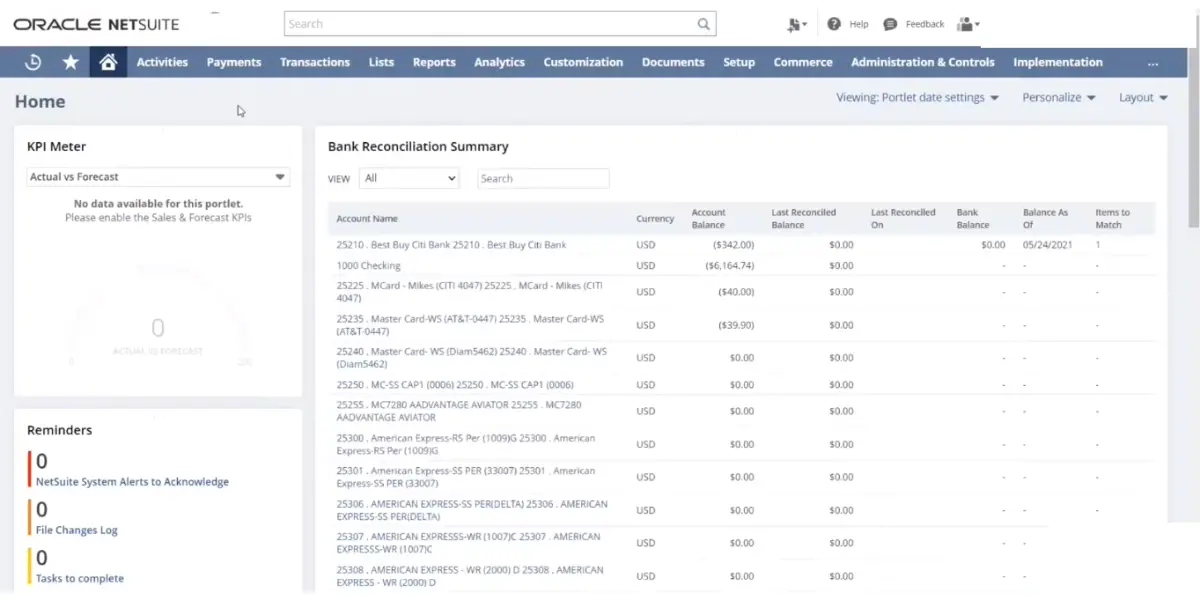Open the Commerce menu
Screen dimensions: 1200x600
pyautogui.click(x=803, y=62)
